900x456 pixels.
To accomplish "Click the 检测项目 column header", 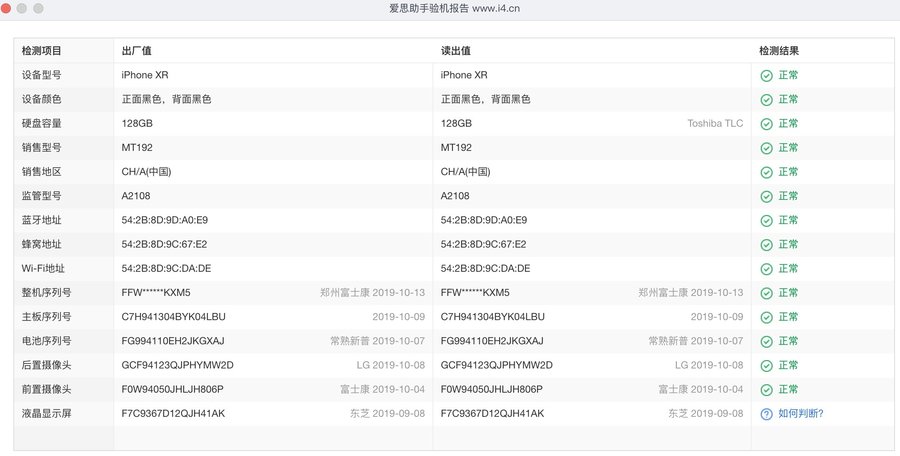I will click(41, 51).
